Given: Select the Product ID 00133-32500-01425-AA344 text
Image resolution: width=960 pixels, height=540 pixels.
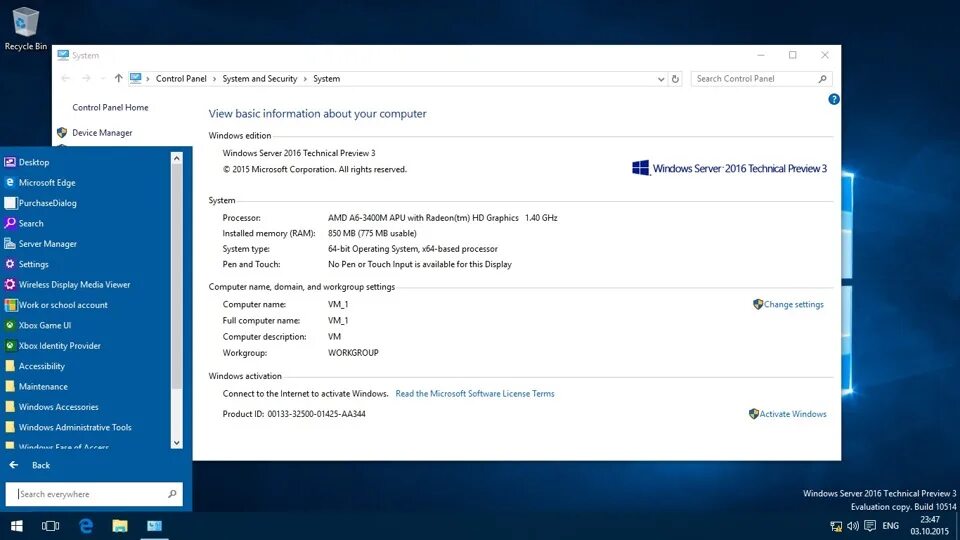Looking at the screenshot, I should click(316, 414).
